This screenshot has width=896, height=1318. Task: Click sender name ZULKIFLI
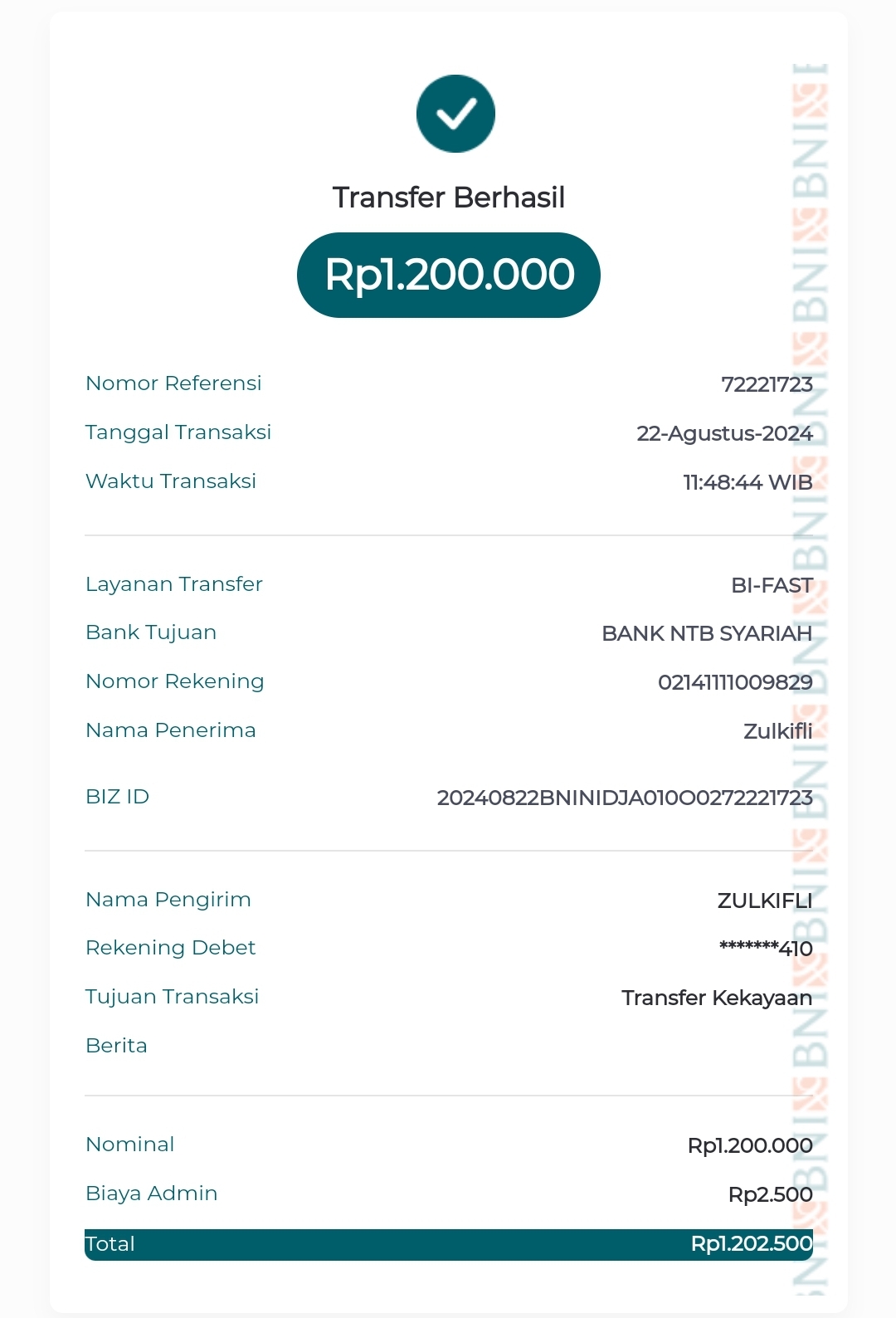764,901
